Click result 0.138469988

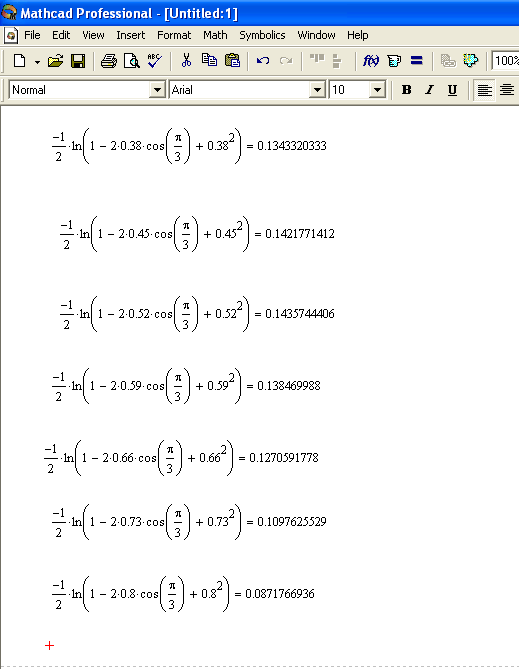point(289,386)
